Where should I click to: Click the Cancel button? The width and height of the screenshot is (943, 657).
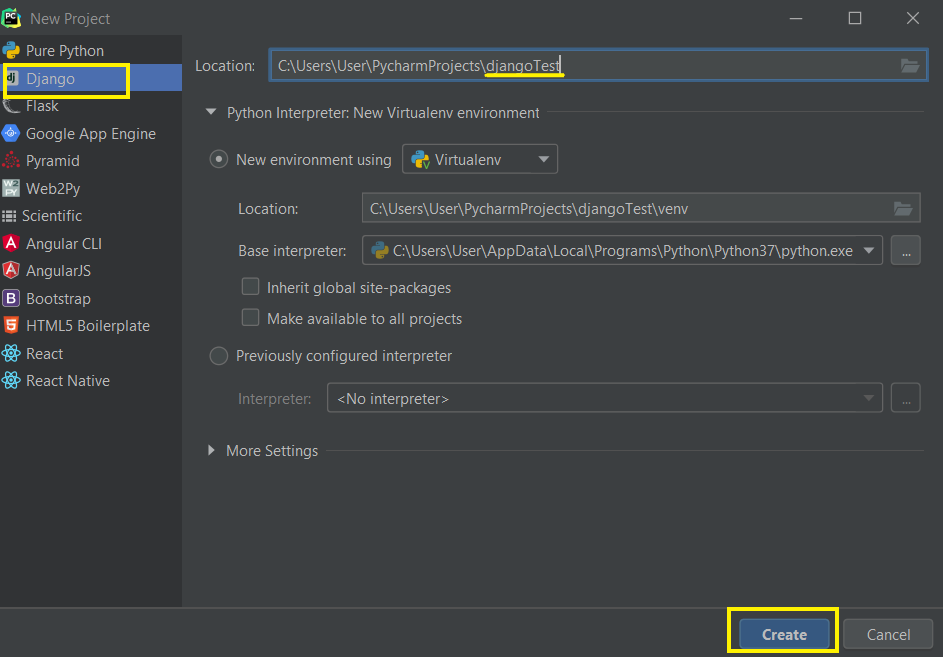point(888,634)
